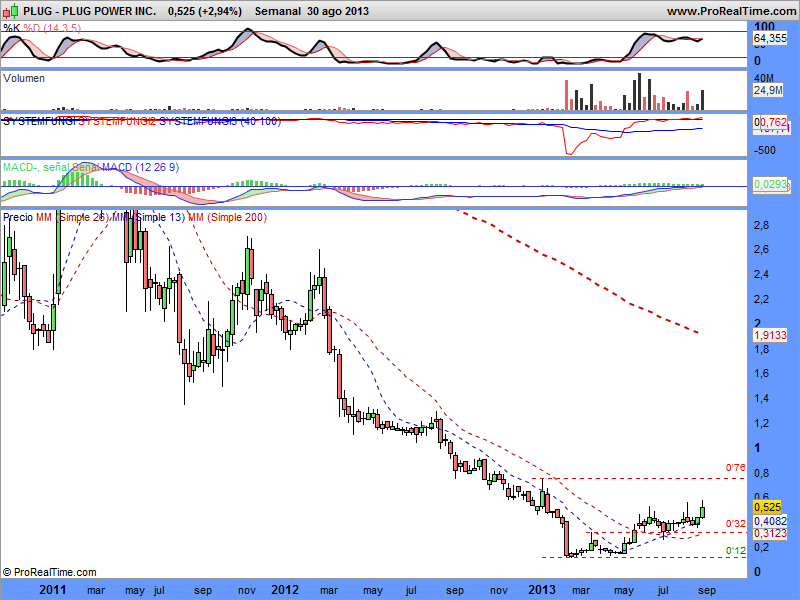Screen dimensions: 800x600
Task: Click the 0,0293 MACD value tag
Action: pyautogui.click(x=770, y=184)
